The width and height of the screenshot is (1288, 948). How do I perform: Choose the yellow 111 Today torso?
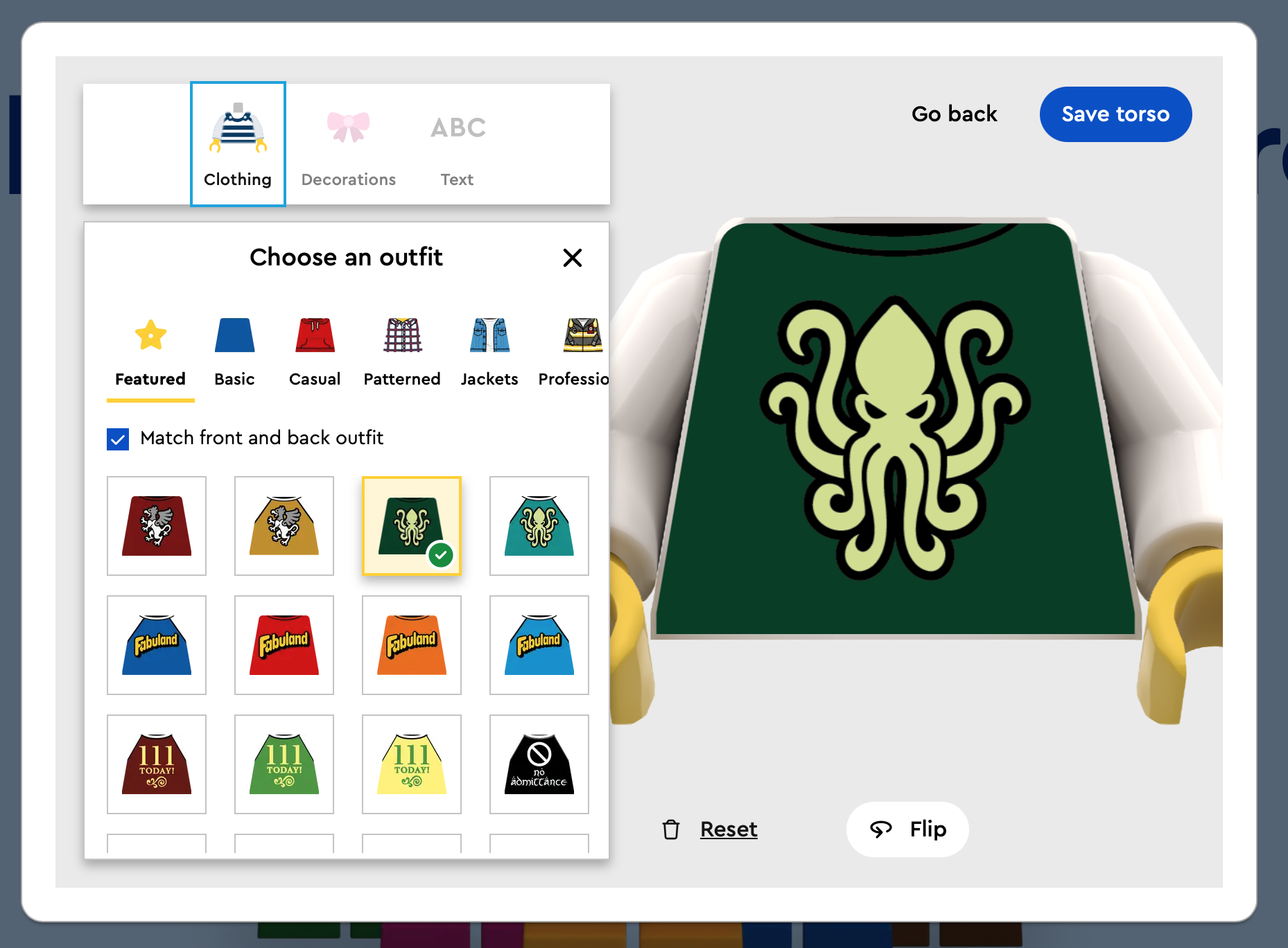pyautogui.click(x=412, y=764)
